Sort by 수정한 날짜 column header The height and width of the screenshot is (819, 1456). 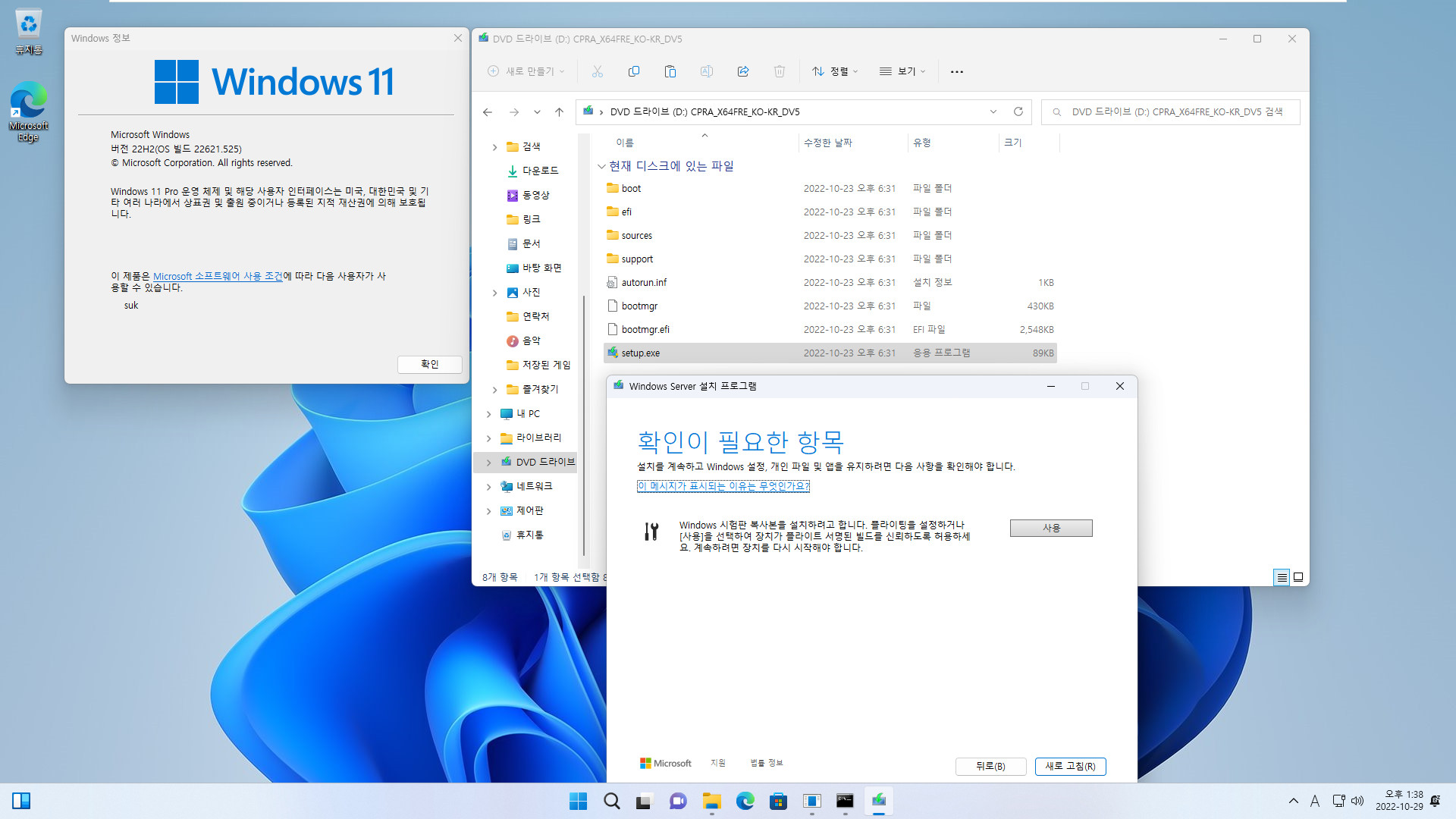pyautogui.click(x=853, y=143)
